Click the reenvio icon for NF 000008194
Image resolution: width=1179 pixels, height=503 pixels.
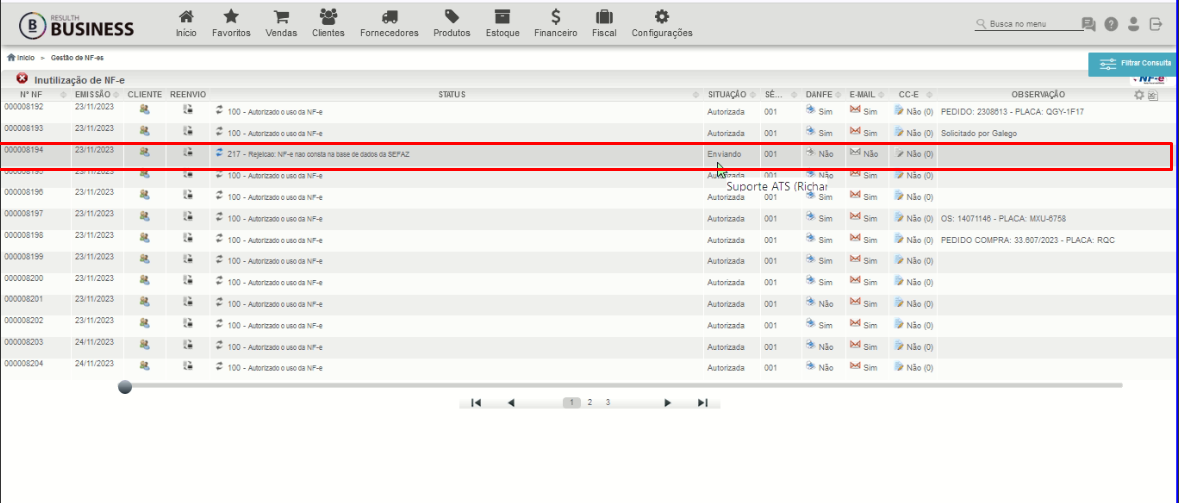point(188,153)
